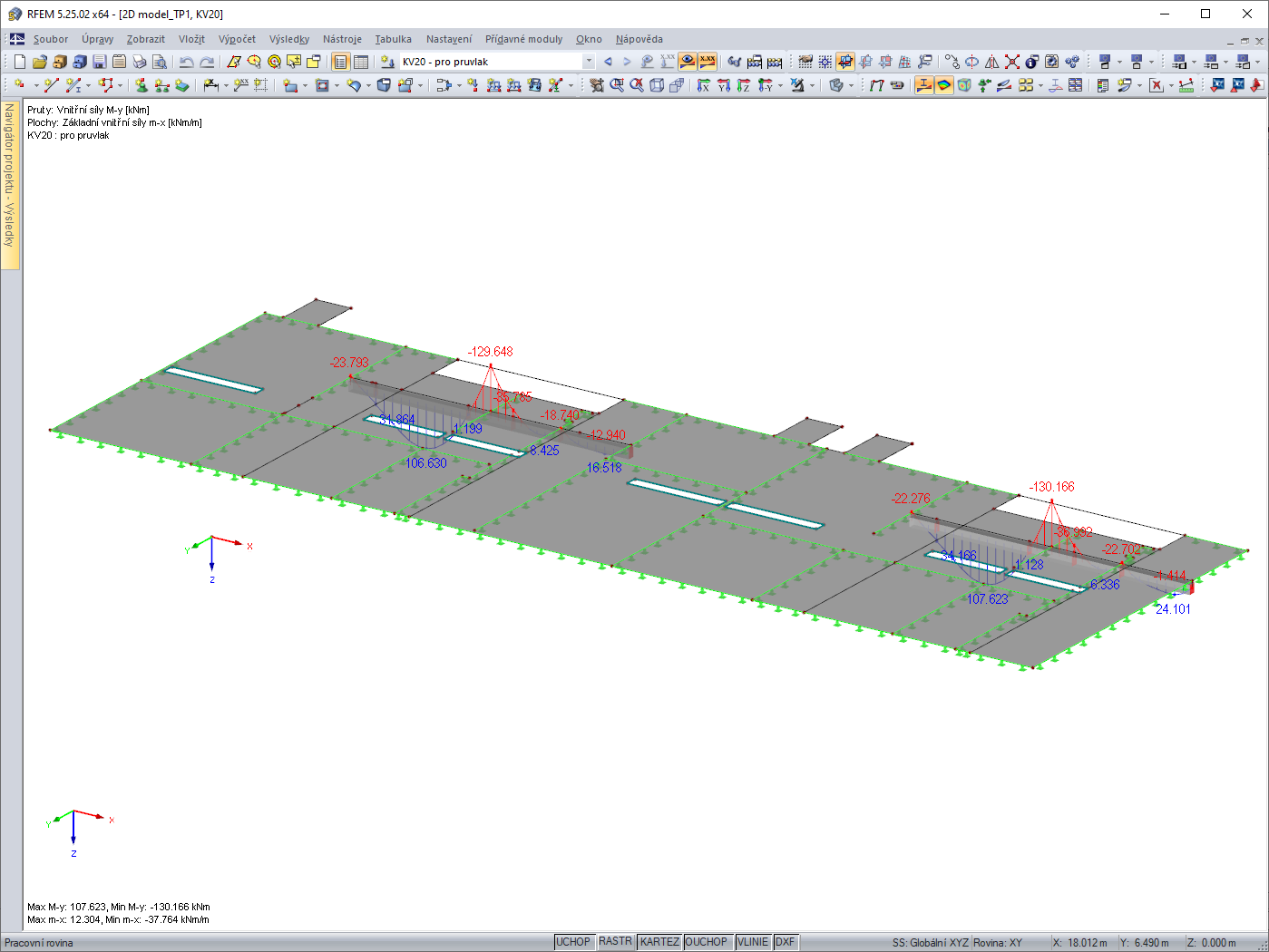Open the Soubor menu

(x=51, y=39)
